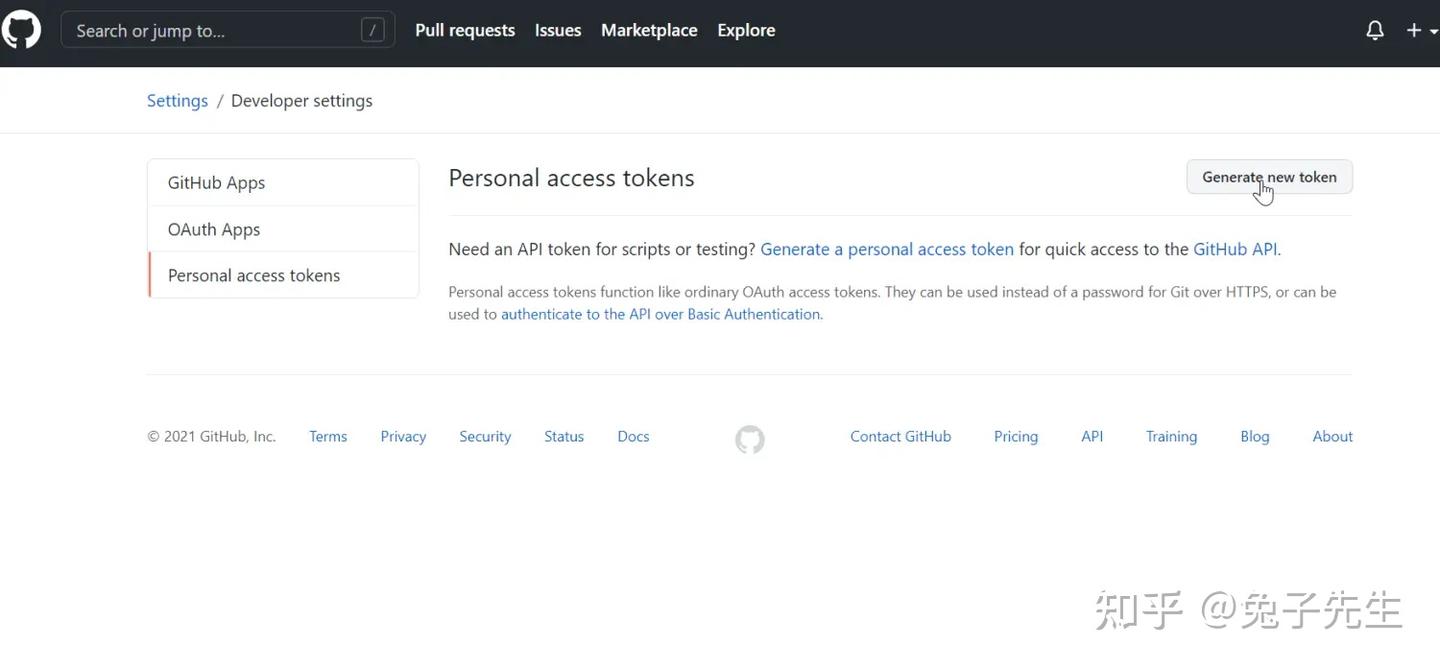Go to Pull requests

pyautogui.click(x=464, y=30)
